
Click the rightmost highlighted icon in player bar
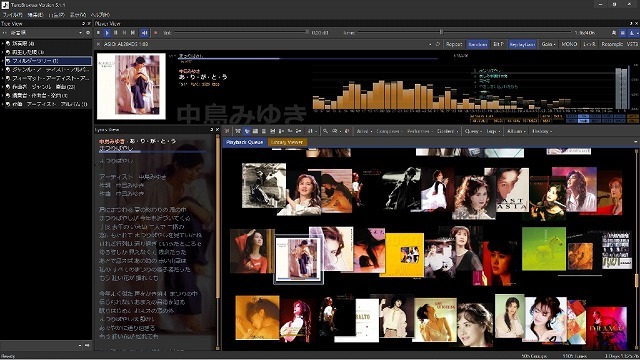(x=632, y=33)
